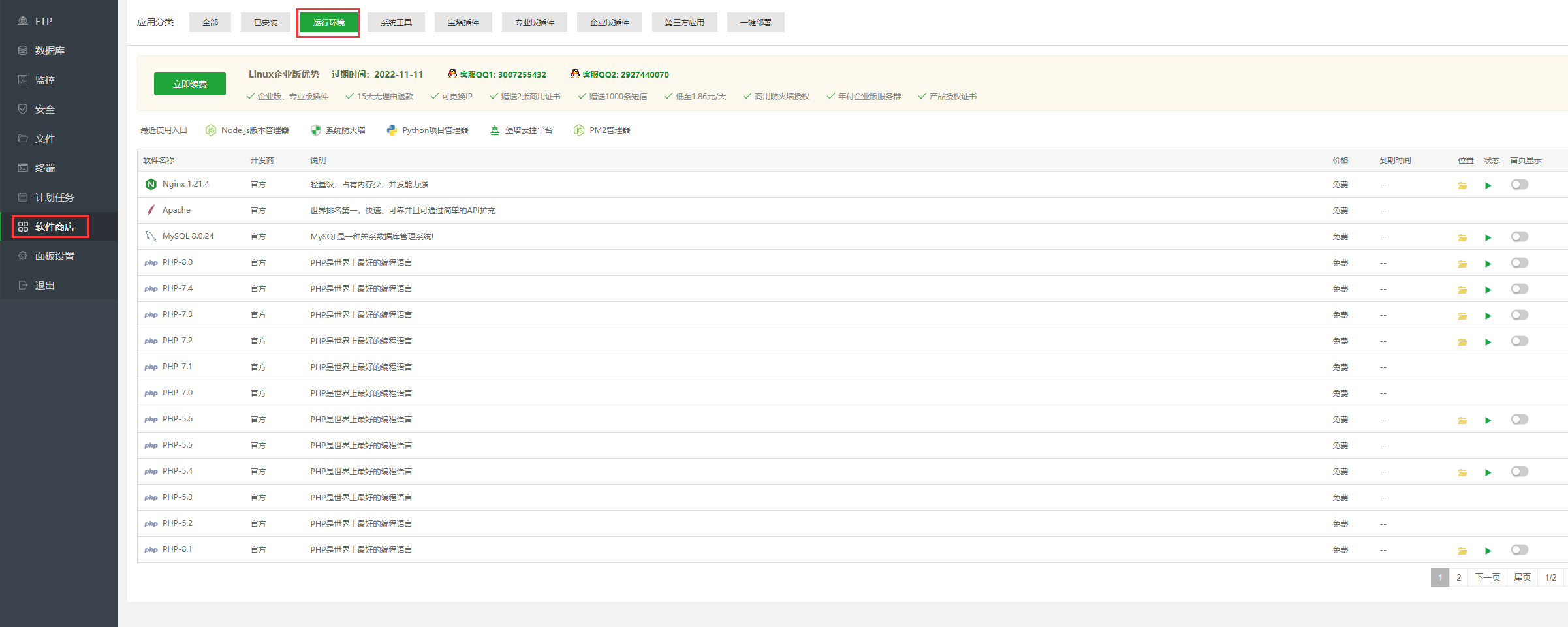Toggle PHP-7.4 homepage display switch
1568x627 pixels.
click(1520, 289)
